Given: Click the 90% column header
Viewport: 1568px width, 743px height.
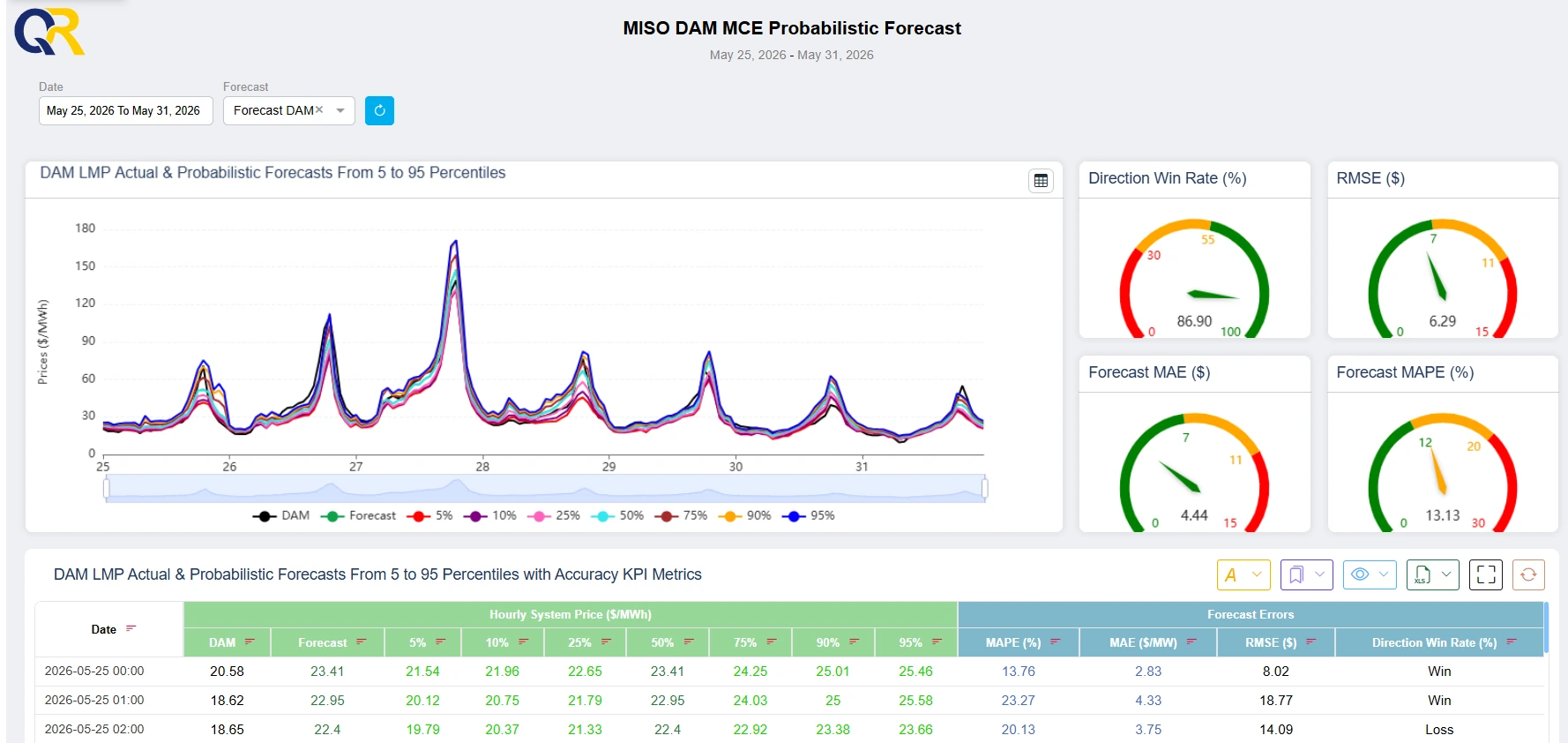Looking at the screenshot, I should pos(833,642).
